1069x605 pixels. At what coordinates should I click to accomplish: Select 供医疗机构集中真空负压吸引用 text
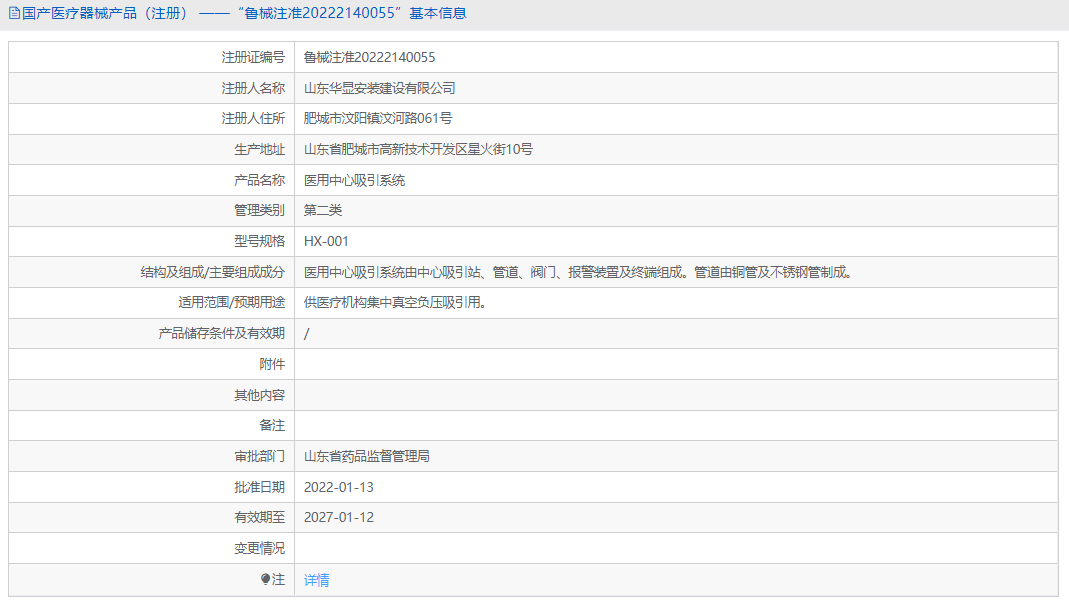[x=395, y=302]
